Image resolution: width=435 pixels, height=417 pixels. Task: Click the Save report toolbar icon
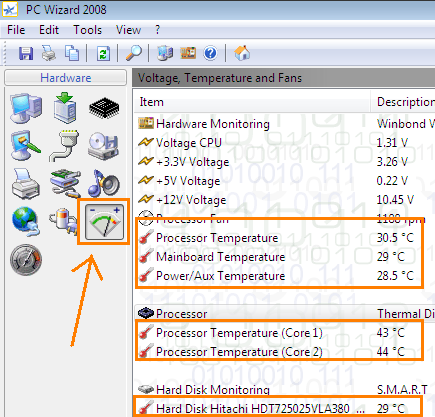pyautogui.click(x=26, y=53)
